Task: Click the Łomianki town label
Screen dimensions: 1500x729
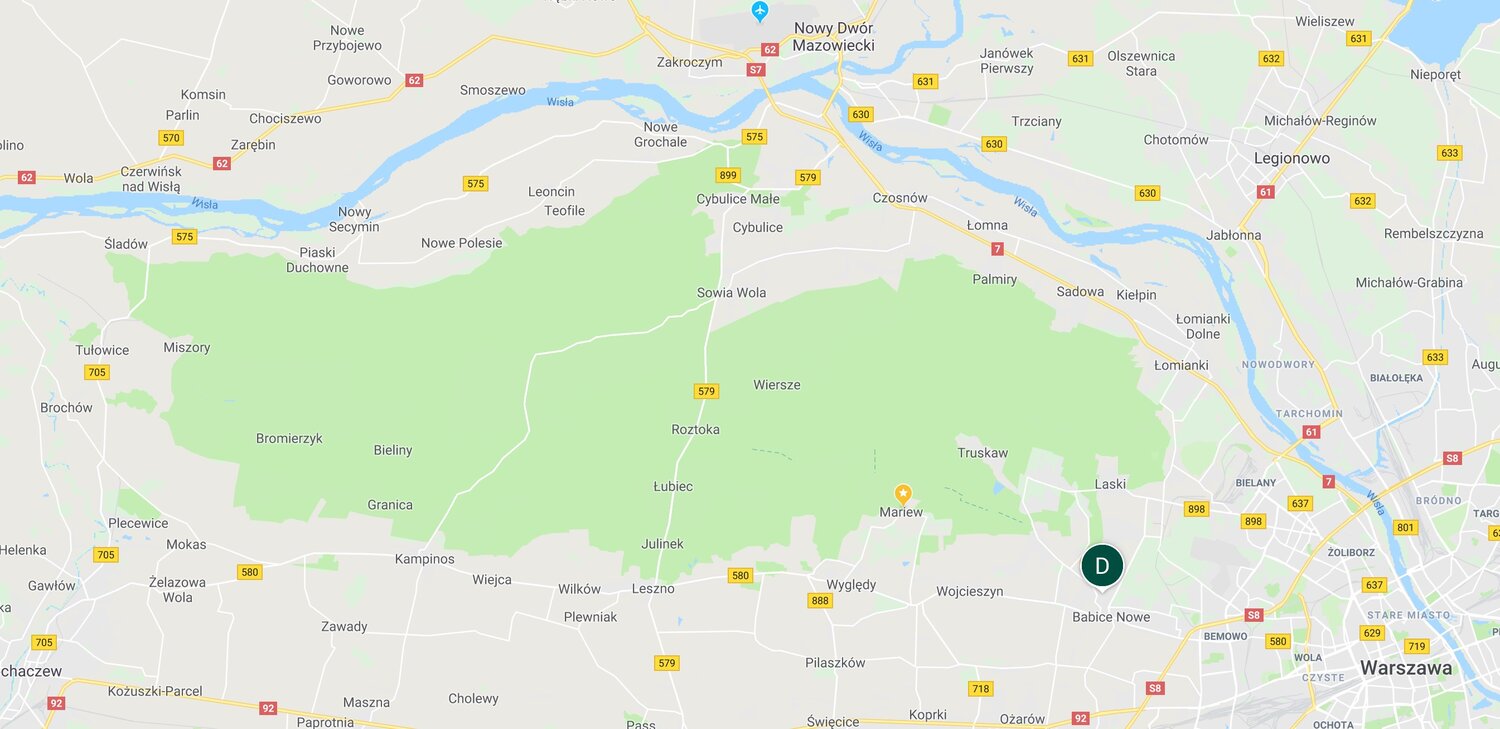Action: coord(1181,365)
